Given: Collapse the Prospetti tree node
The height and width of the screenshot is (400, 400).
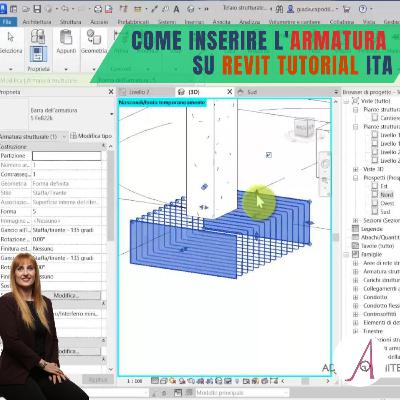Looking at the screenshot, I should coord(356,178).
